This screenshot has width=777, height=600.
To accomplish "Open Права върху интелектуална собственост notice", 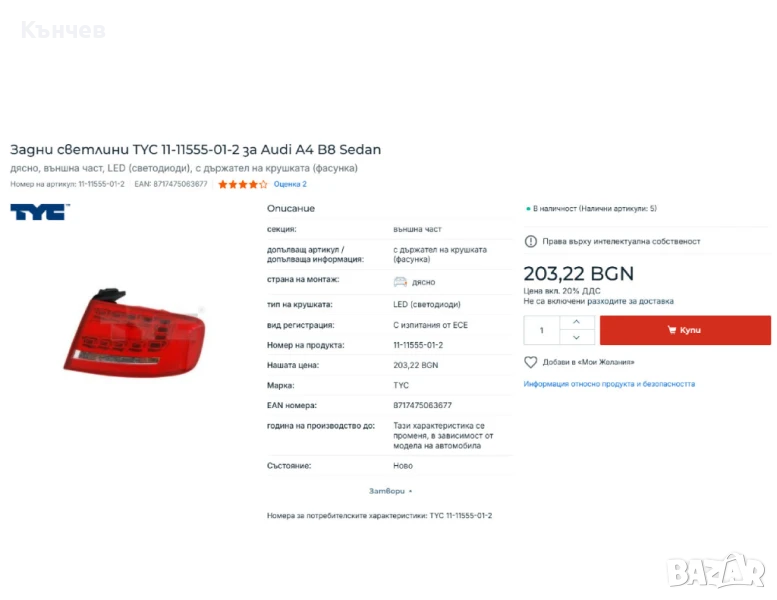I will (x=621, y=242).
